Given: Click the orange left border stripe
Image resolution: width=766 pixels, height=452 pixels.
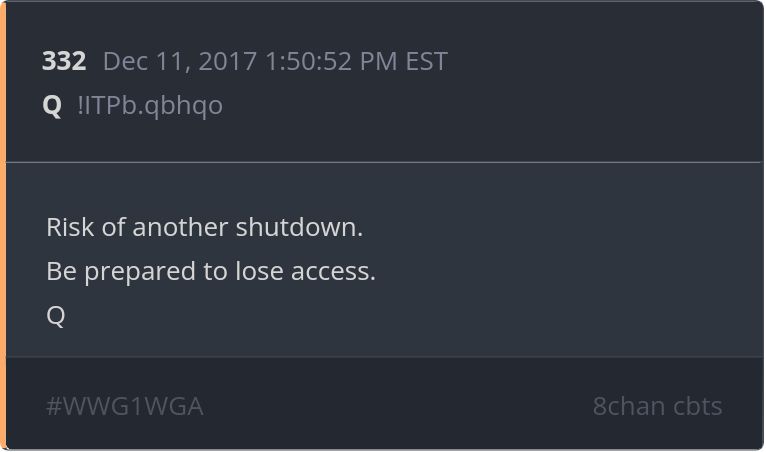Looking at the screenshot, I should (x=3, y=225).
